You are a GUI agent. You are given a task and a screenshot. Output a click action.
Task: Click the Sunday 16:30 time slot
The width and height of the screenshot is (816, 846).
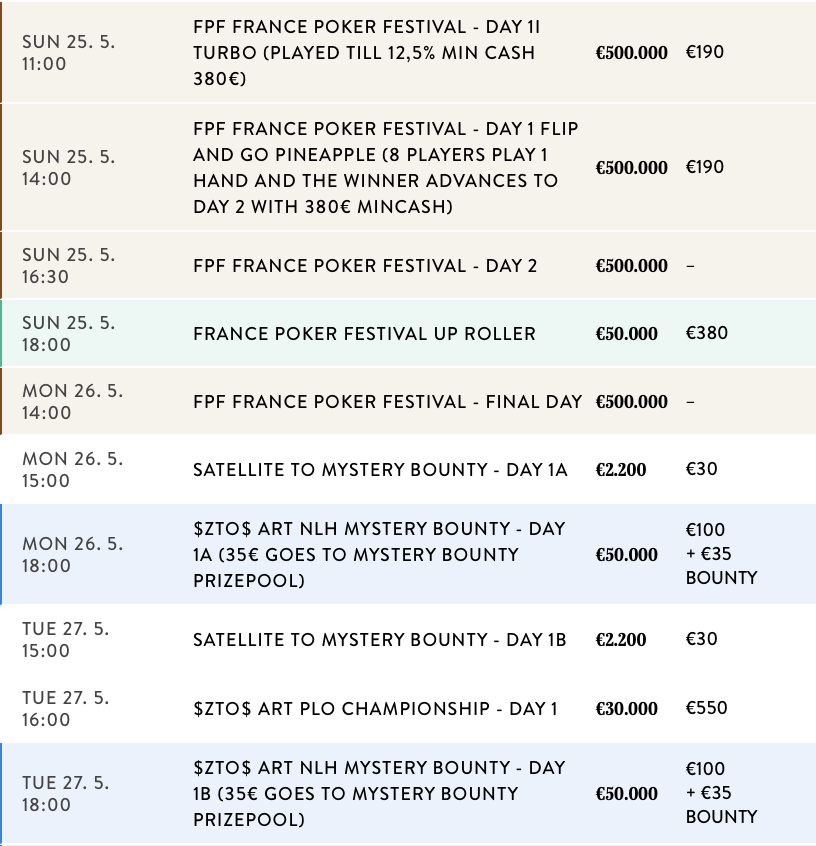[68, 266]
